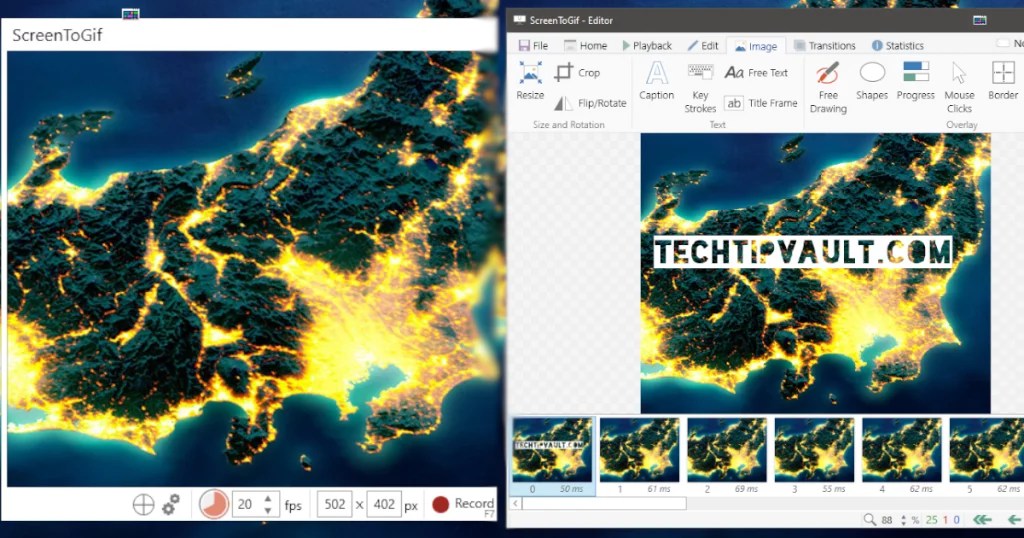The image size is (1024, 538).
Task: Go to previous frame arrow
Action: tap(1014, 520)
